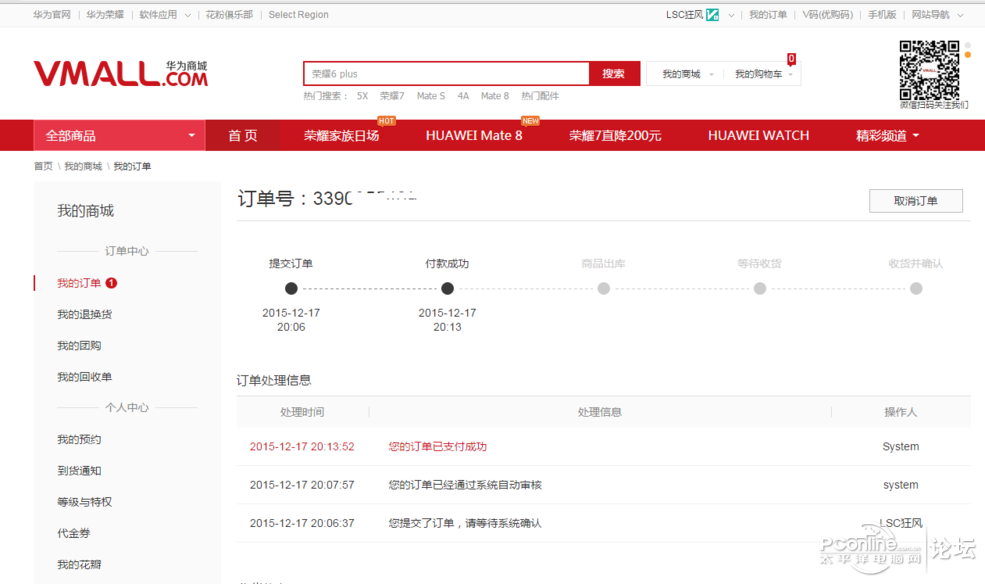985x584 pixels.
Task: Select 代金券 in the sidebar
Action: click(x=73, y=534)
